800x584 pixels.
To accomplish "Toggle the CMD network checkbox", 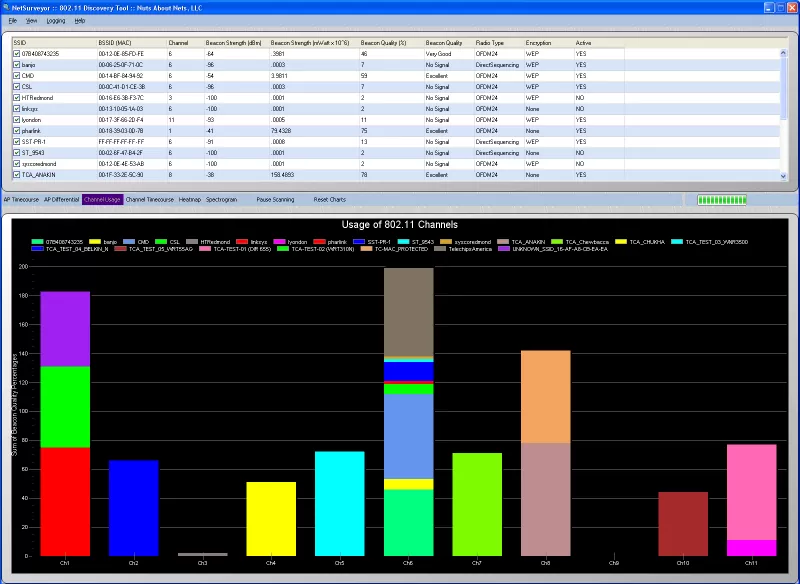I will 17,76.
